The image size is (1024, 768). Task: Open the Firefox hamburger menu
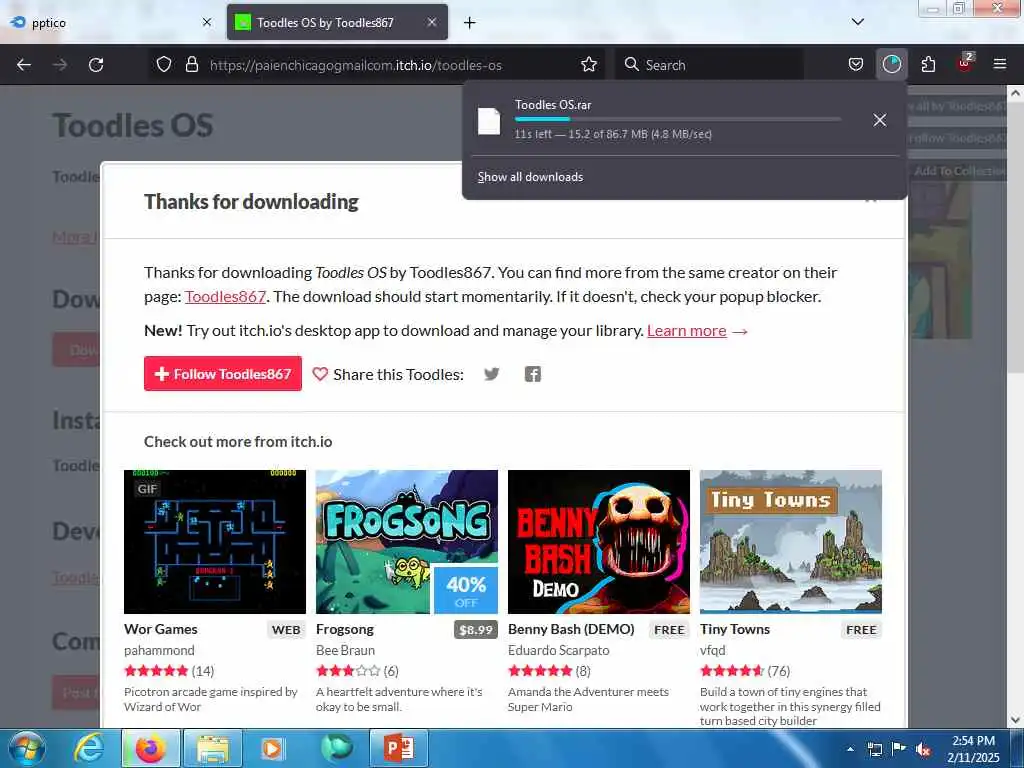pyautogui.click(x=1000, y=65)
